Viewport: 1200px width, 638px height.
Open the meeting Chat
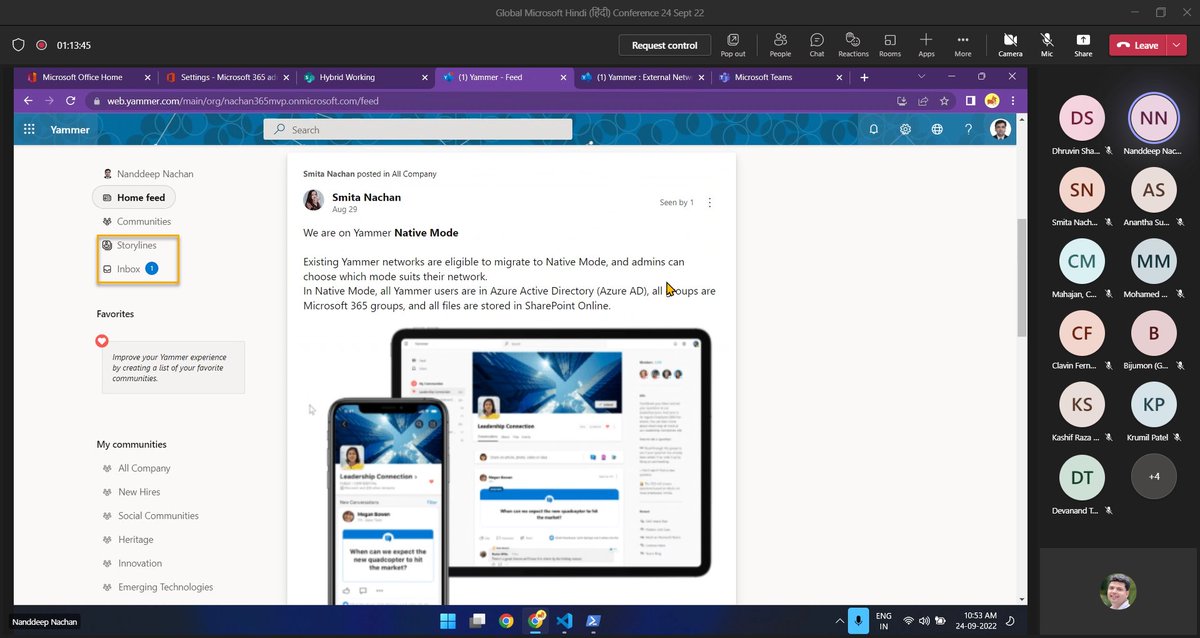(817, 44)
